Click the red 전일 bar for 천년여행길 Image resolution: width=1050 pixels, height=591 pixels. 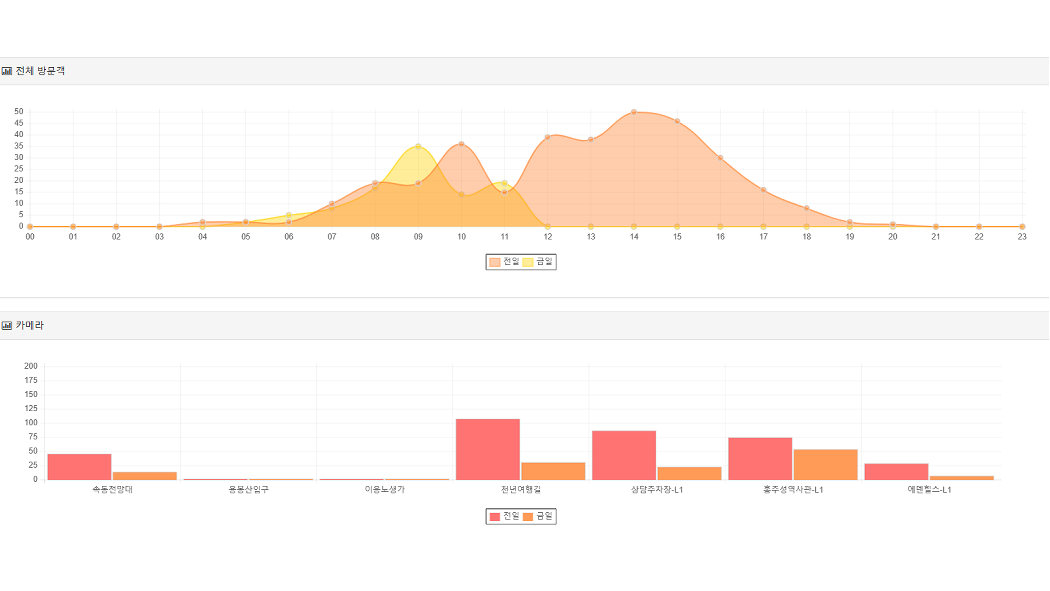click(487, 449)
